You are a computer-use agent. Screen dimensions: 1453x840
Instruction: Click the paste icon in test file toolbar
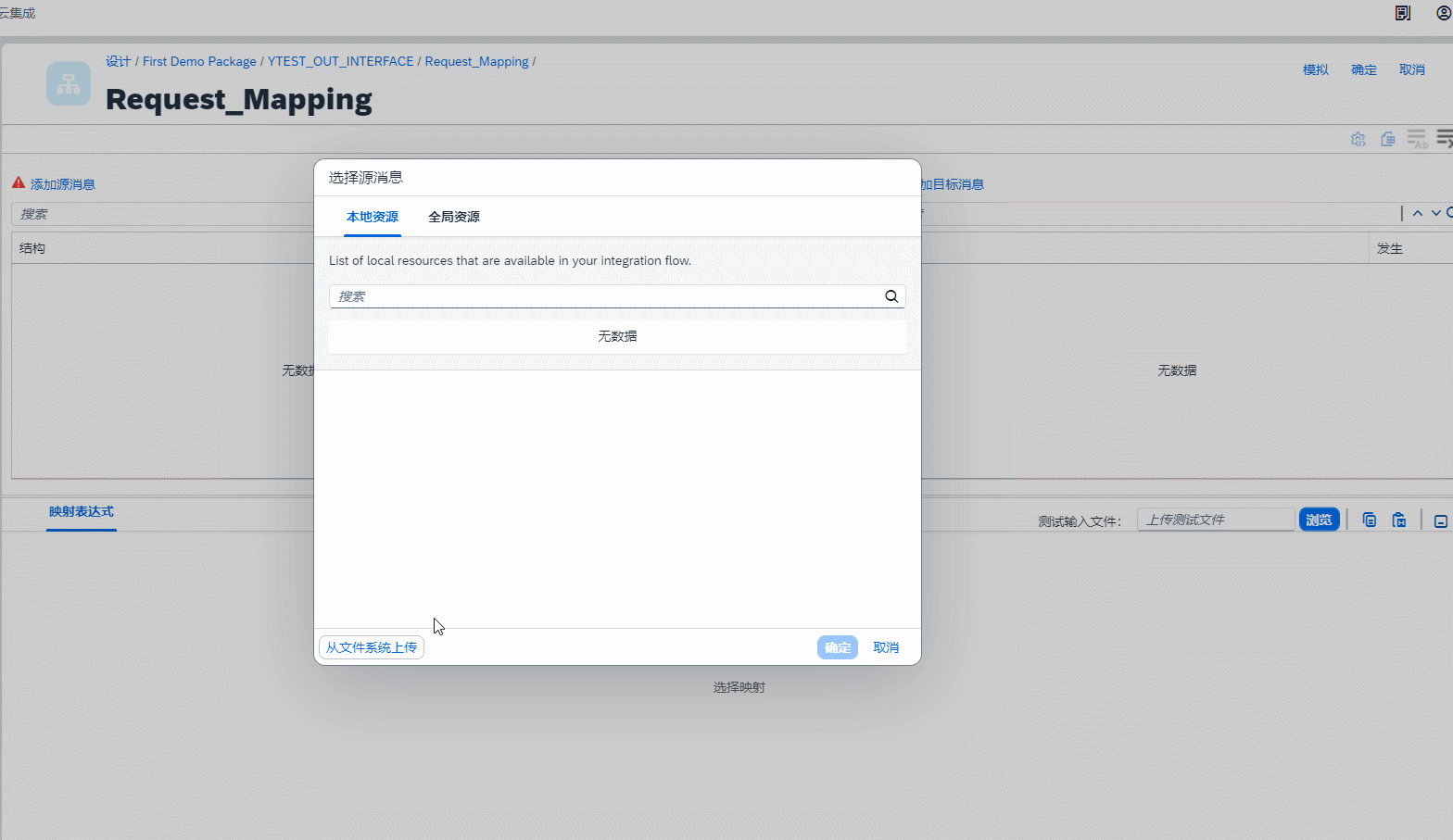(x=1399, y=520)
